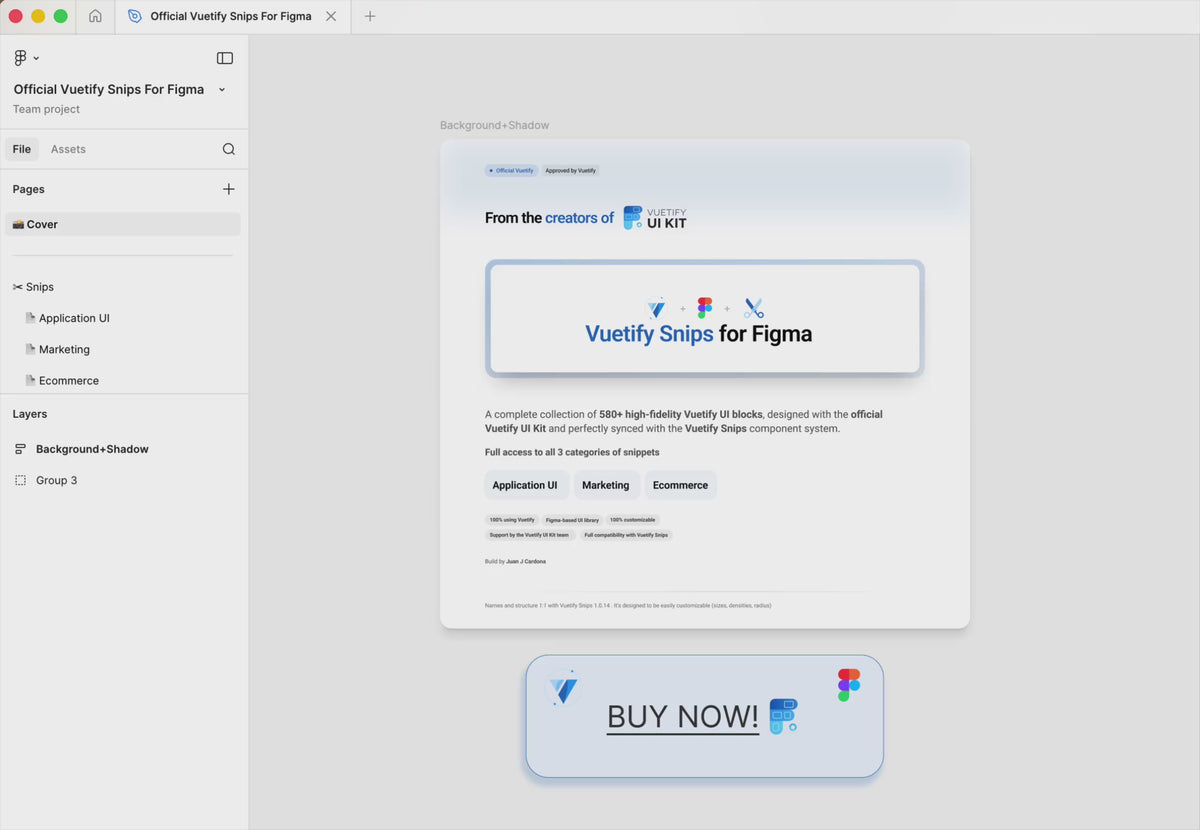Click the Full compatibility with Vuetify Snips tag

tap(626, 535)
